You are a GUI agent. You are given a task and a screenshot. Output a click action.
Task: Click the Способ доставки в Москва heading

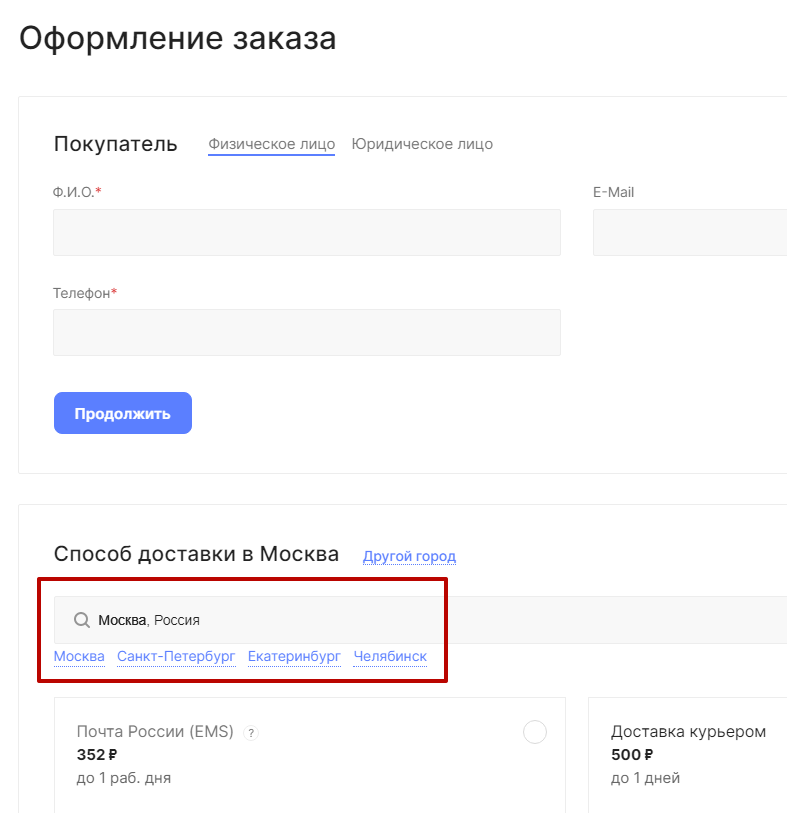coord(196,554)
